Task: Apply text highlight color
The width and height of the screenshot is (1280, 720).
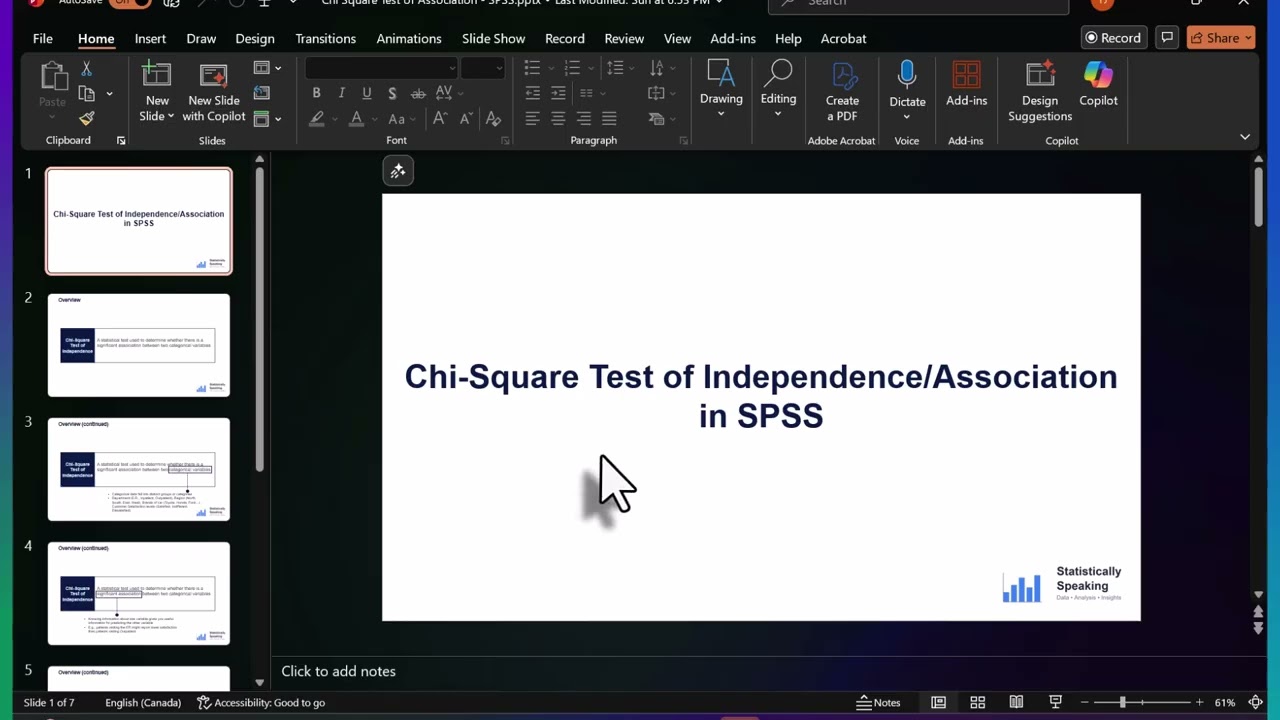Action: (316, 118)
